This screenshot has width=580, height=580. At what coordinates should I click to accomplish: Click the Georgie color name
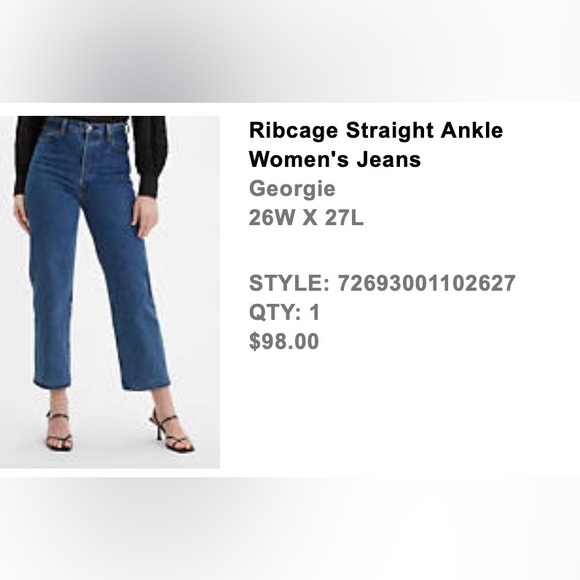coord(292,189)
